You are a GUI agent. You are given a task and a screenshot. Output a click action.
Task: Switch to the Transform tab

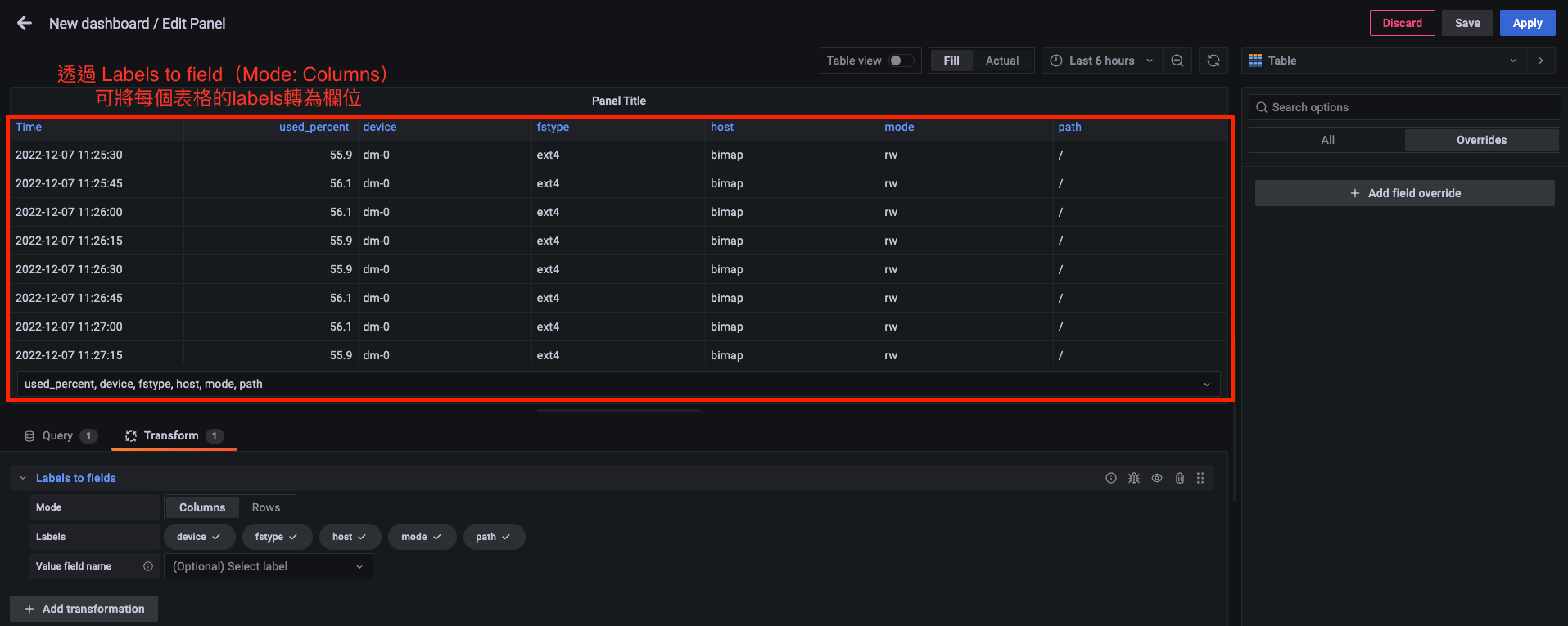click(174, 436)
